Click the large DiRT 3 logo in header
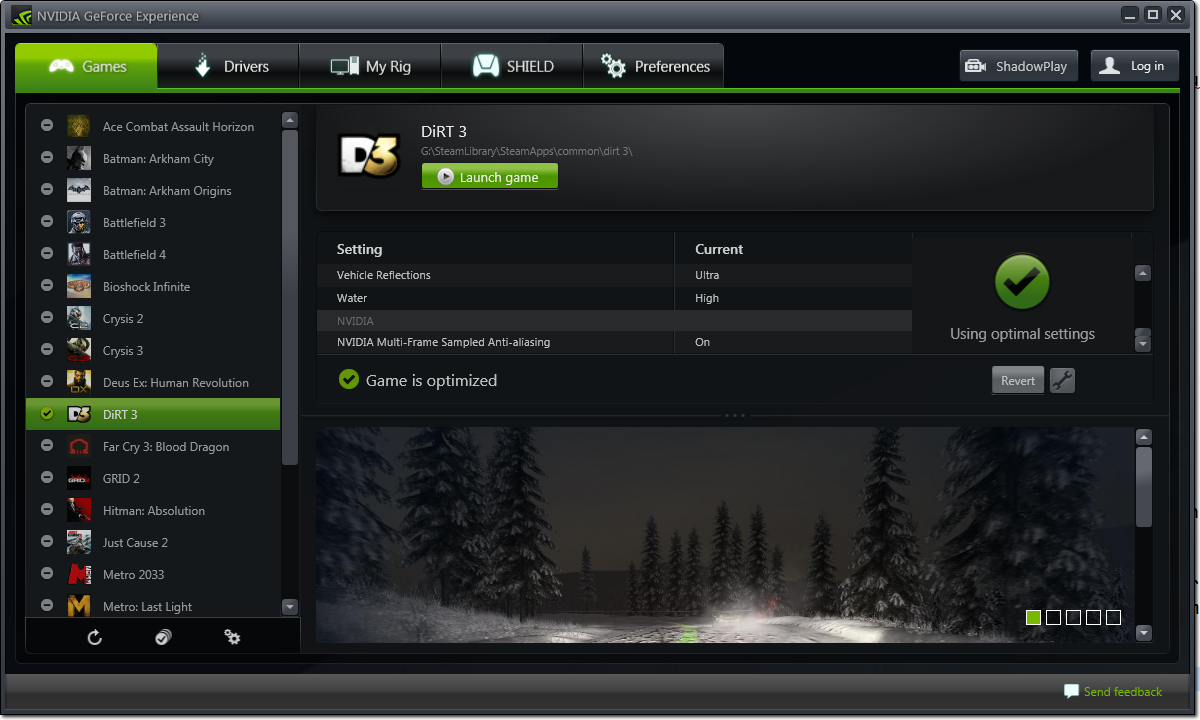Viewport: 1200px width, 720px height. tap(368, 157)
